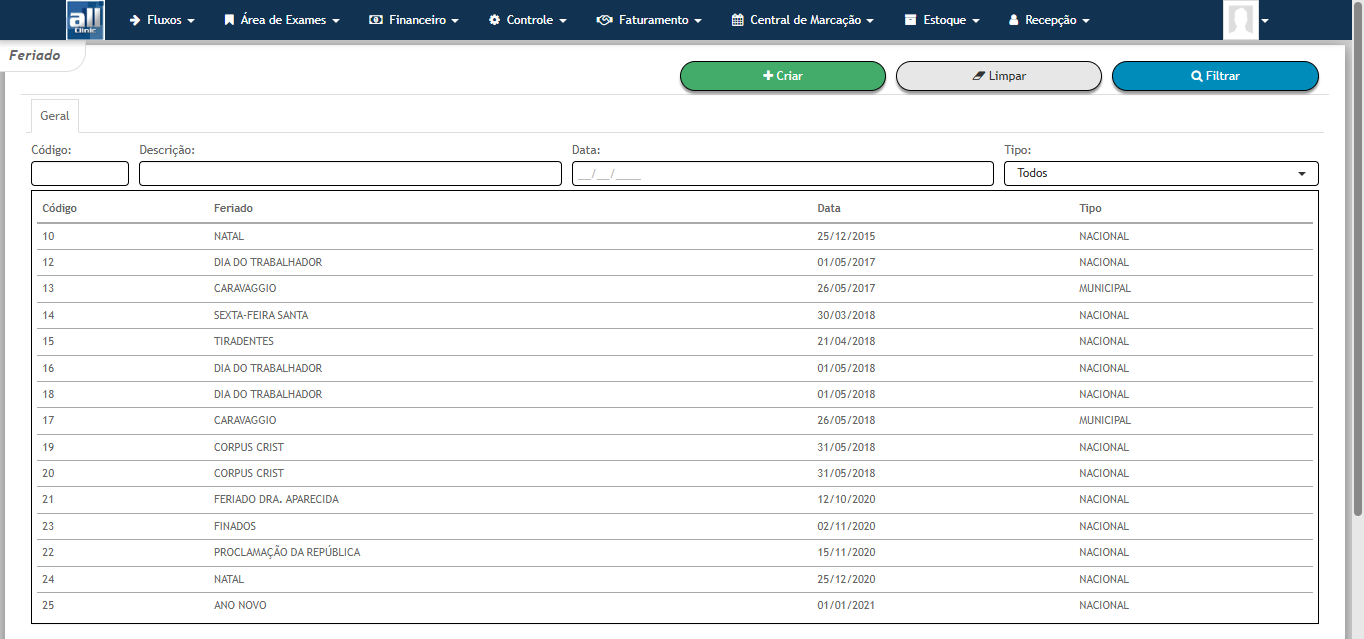Expand the user profile dropdown arrow
The height and width of the screenshot is (639, 1364).
tap(1265, 21)
